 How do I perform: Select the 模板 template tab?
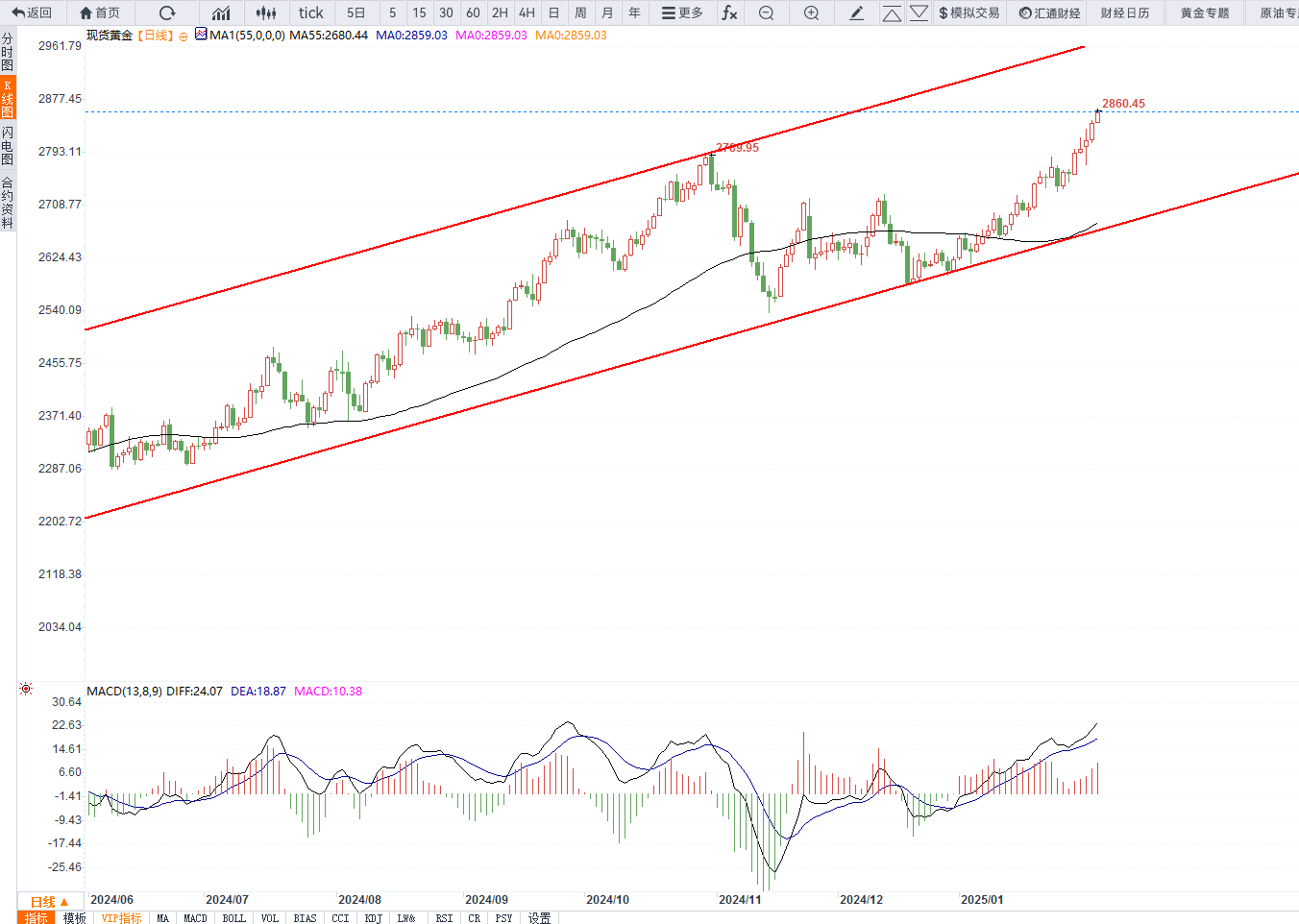pyautogui.click(x=75, y=918)
